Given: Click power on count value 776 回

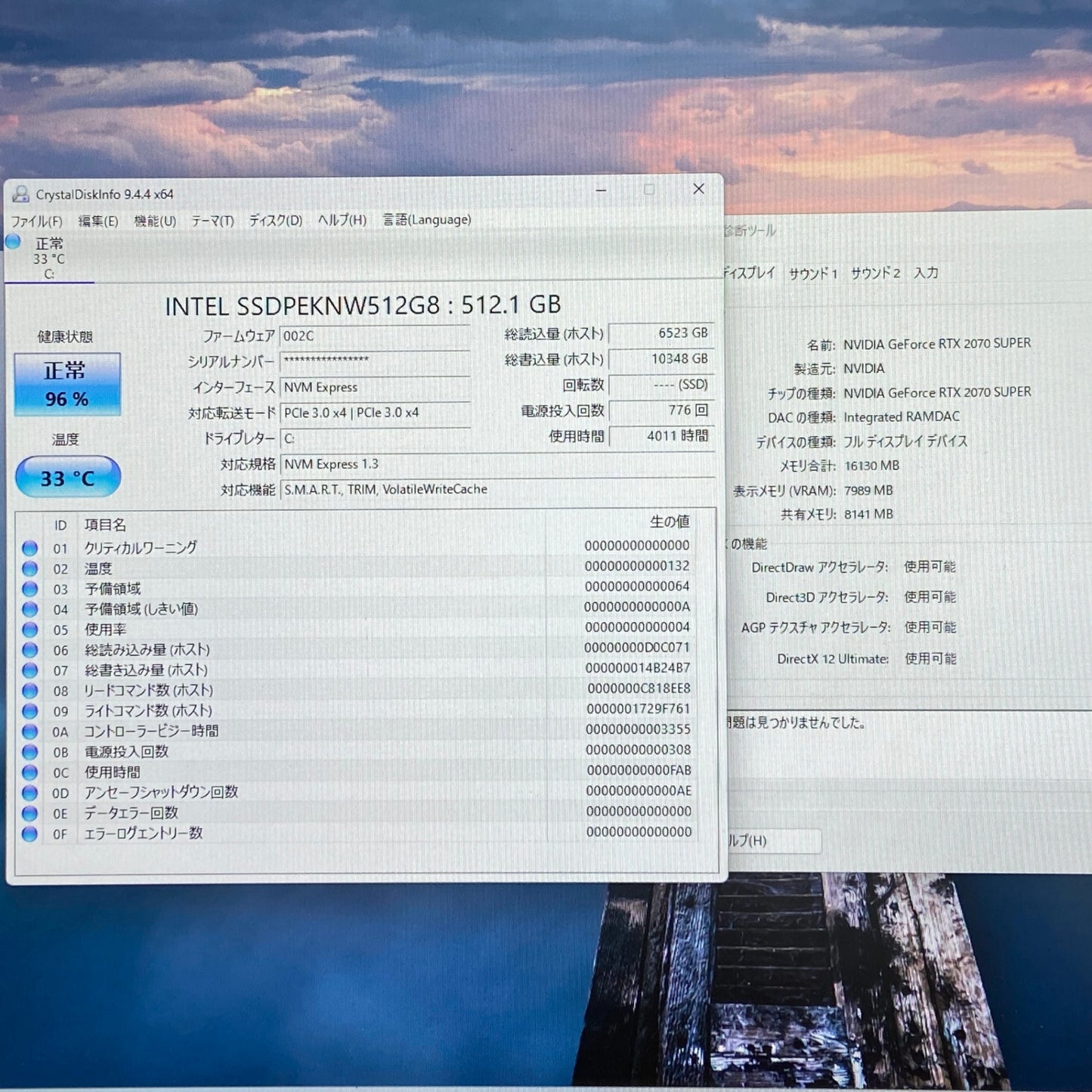Looking at the screenshot, I should [x=661, y=410].
